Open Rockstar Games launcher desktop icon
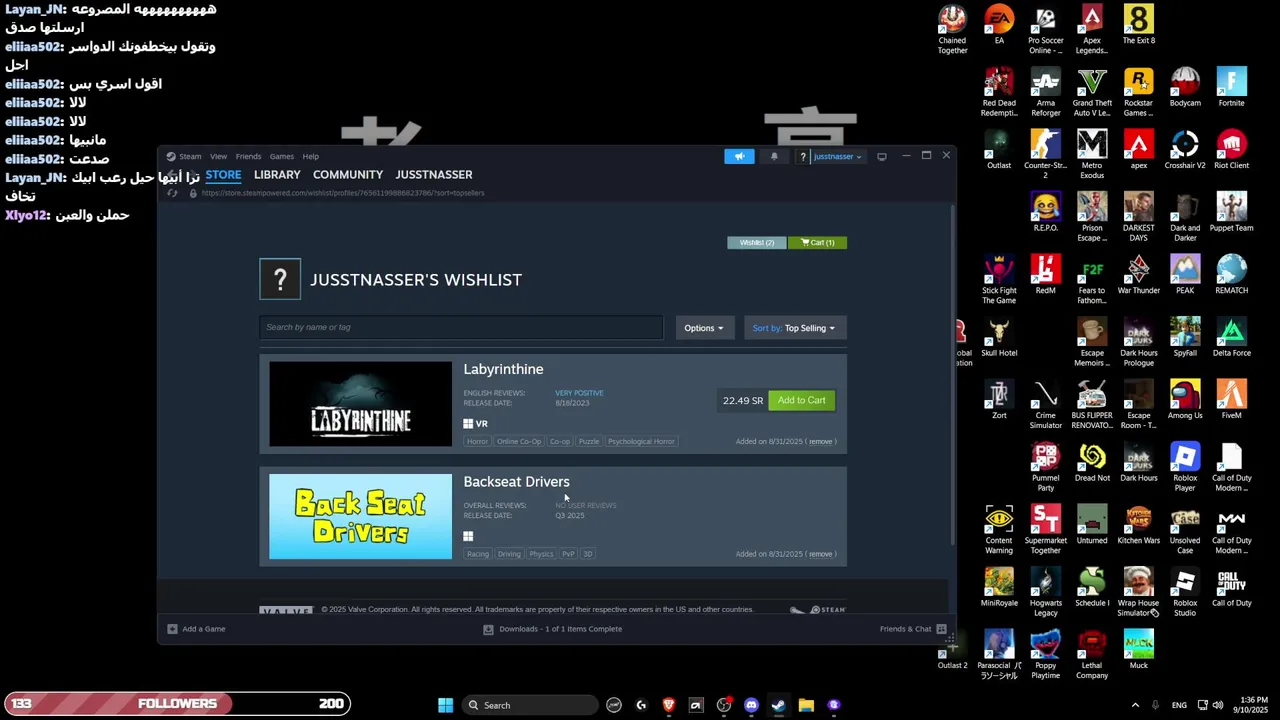 (1138, 93)
